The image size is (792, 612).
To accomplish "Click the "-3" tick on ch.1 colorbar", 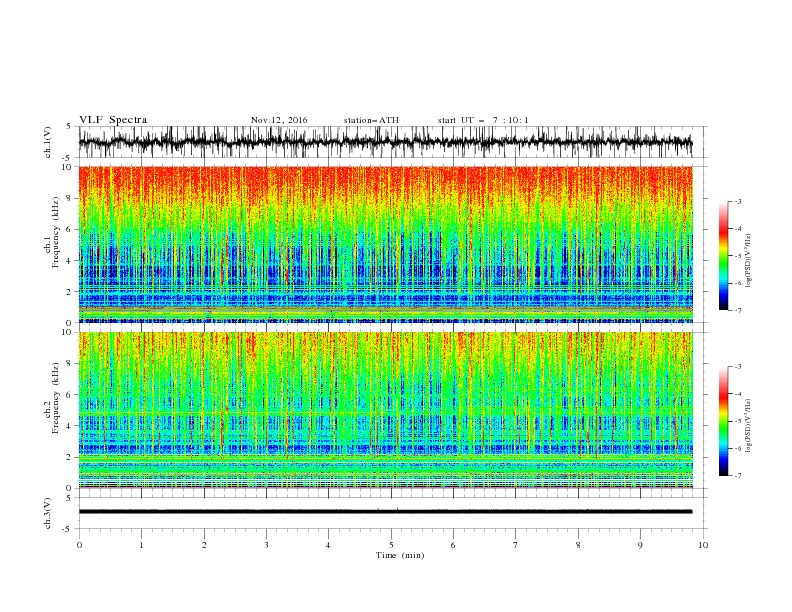I will (x=738, y=201).
